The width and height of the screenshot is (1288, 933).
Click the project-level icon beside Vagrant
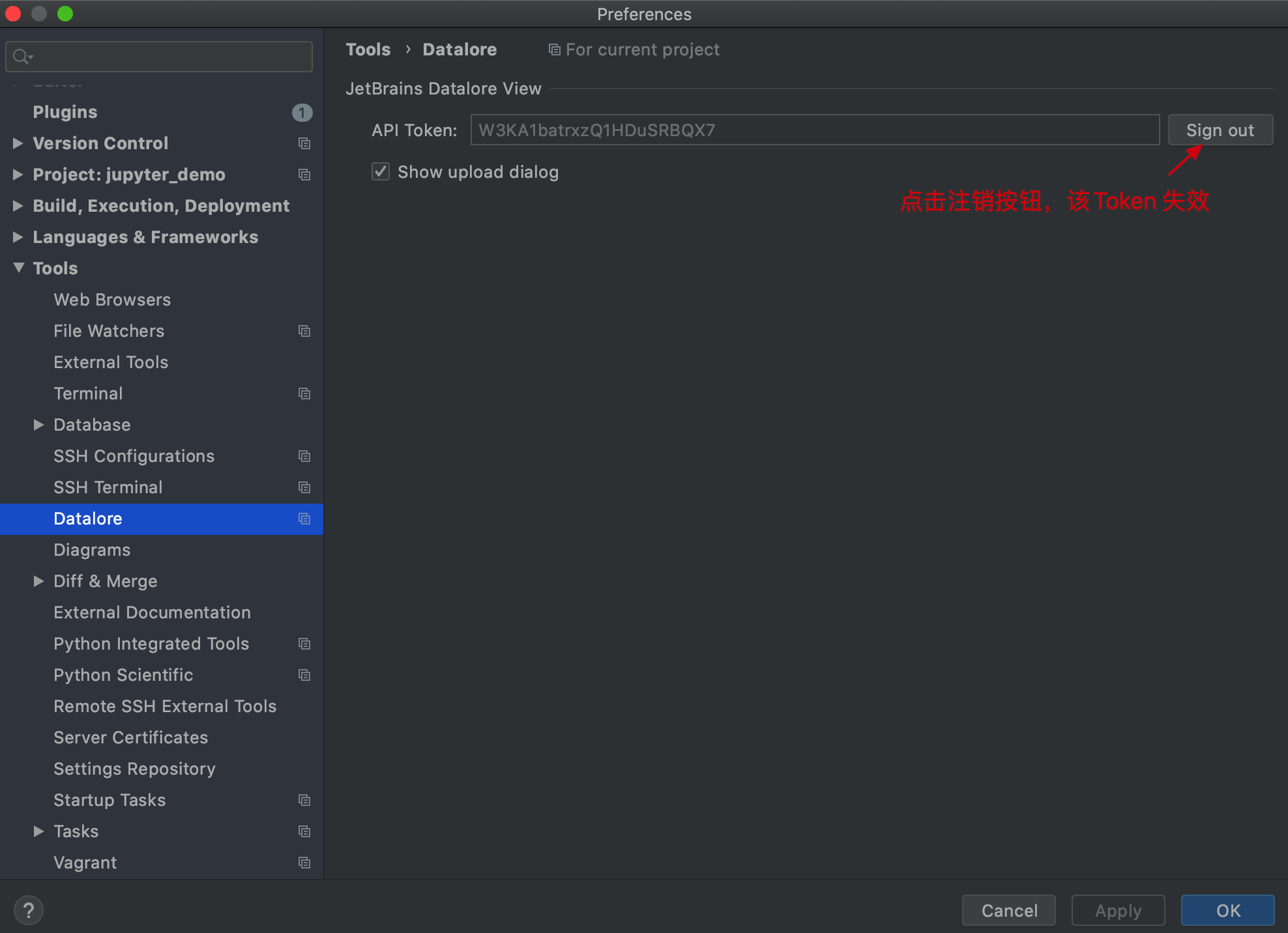(x=304, y=863)
